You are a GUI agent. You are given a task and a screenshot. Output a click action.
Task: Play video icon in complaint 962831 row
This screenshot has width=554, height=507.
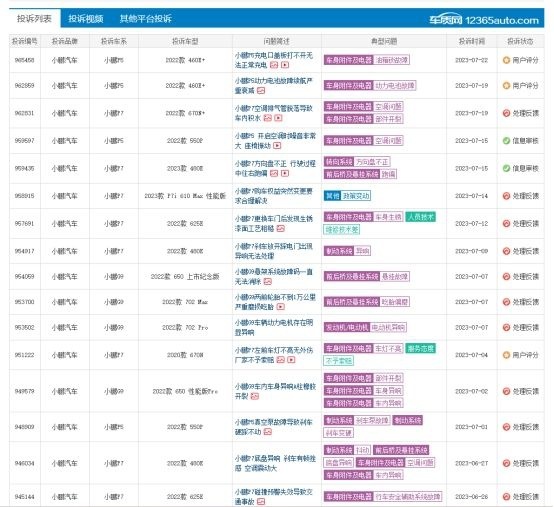coord(278,118)
